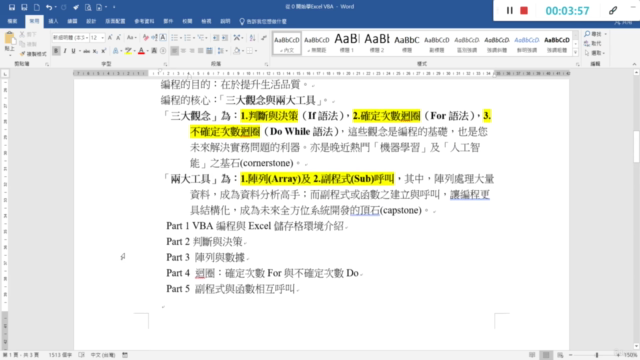
Task: Click the red font color button
Action: (x=141, y=51)
